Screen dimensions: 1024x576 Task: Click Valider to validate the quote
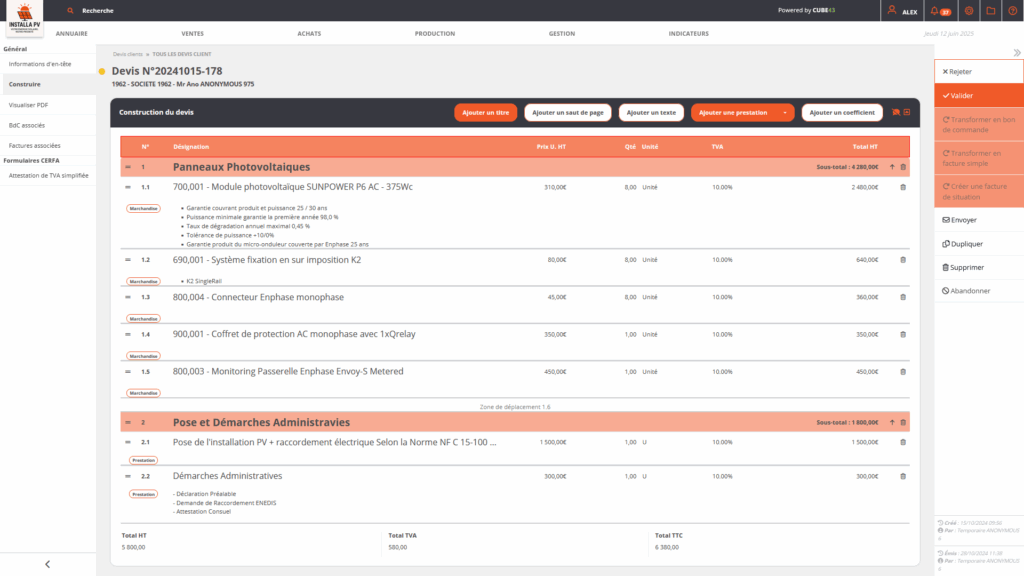tap(978, 95)
